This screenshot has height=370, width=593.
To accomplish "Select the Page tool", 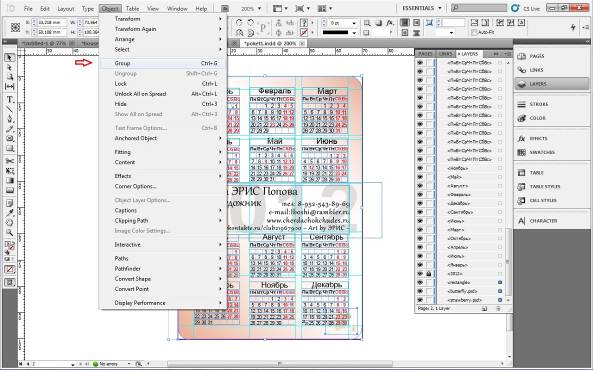I will pos(9,77).
